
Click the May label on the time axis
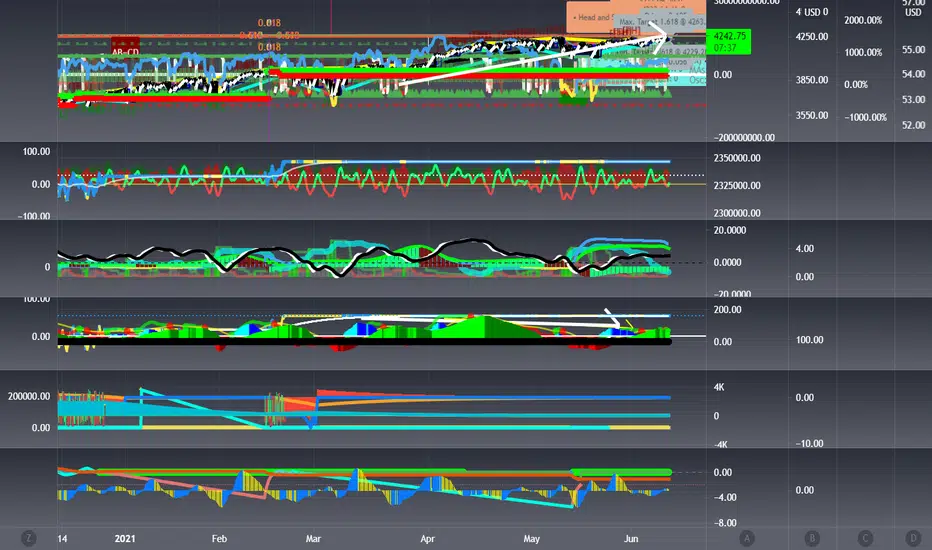coord(531,539)
